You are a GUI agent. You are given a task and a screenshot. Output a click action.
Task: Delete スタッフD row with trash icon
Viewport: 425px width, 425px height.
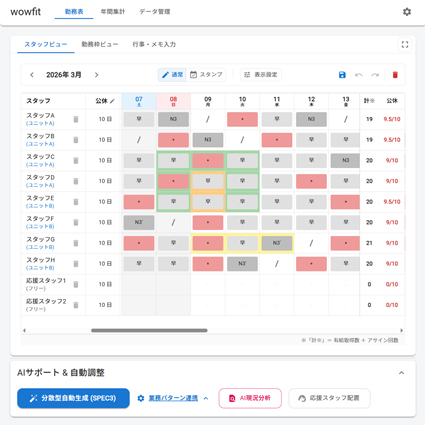coord(76,181)
